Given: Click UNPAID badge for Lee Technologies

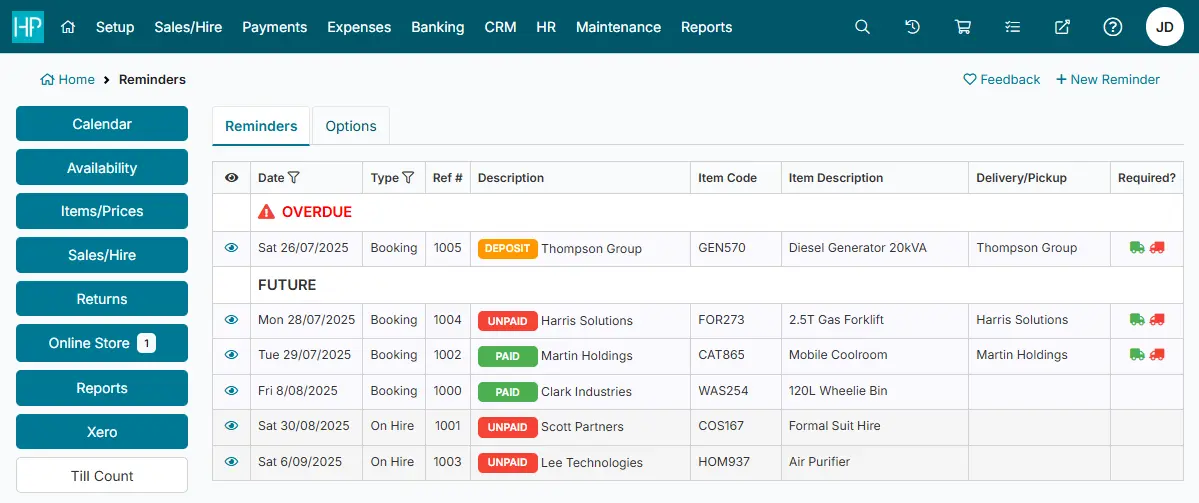Looking at the screenshot, I should click(x=508, y=462).
